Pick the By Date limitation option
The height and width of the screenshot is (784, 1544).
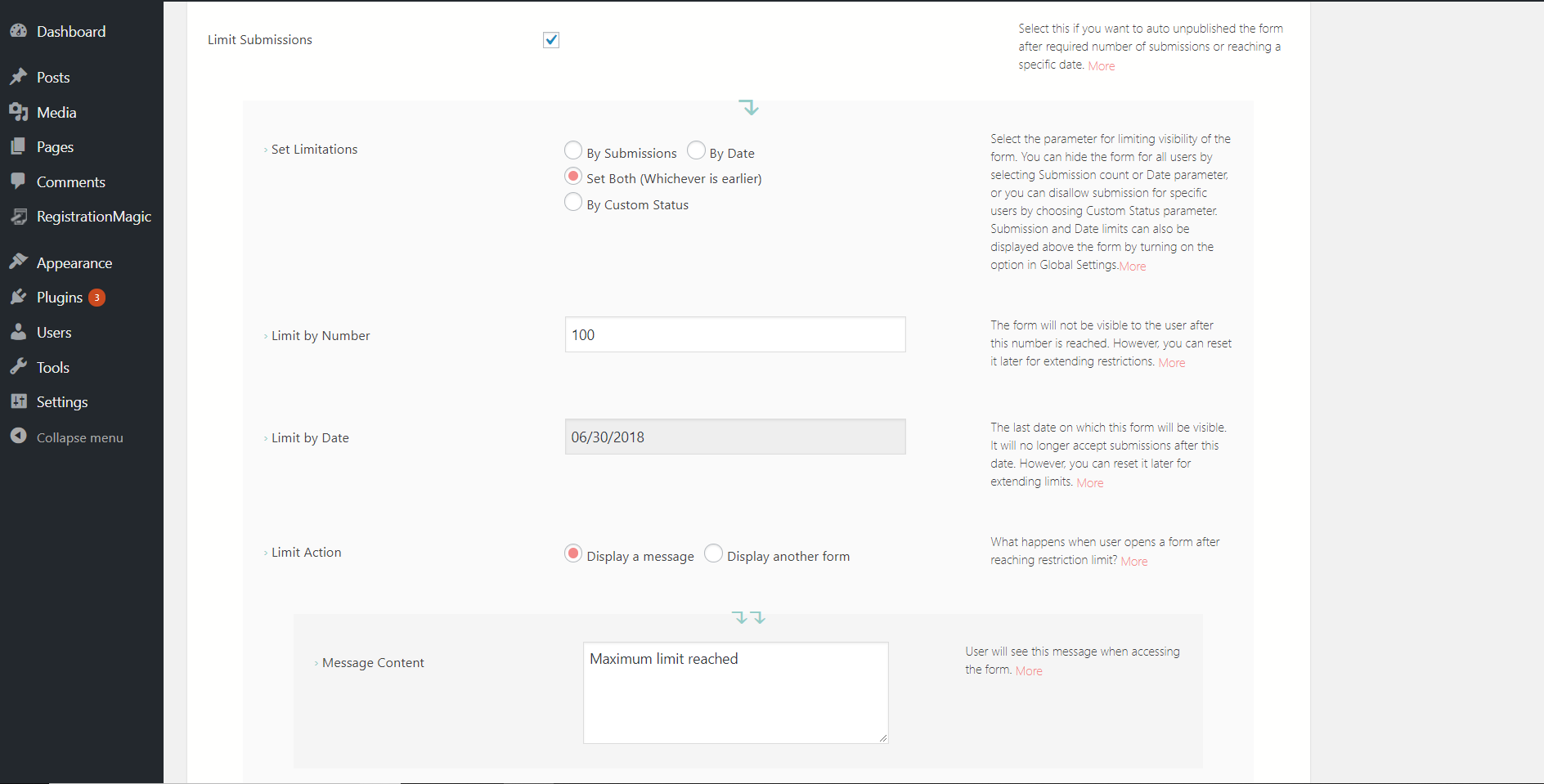[696, 150]
